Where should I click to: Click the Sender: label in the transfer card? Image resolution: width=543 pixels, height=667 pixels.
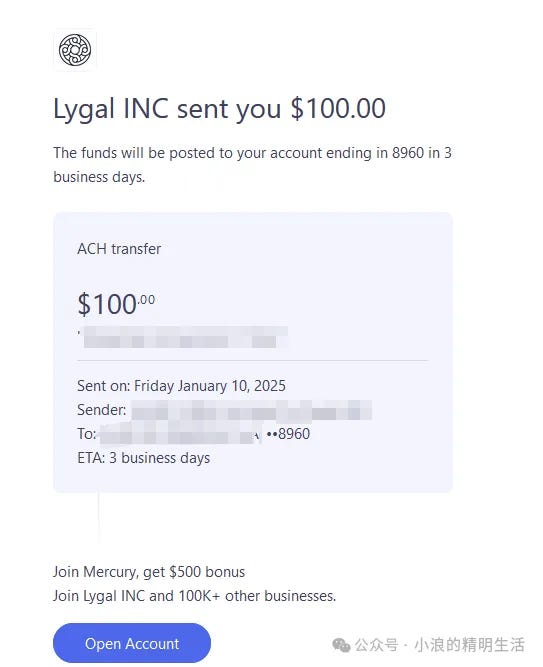click(x=102, y=410)
